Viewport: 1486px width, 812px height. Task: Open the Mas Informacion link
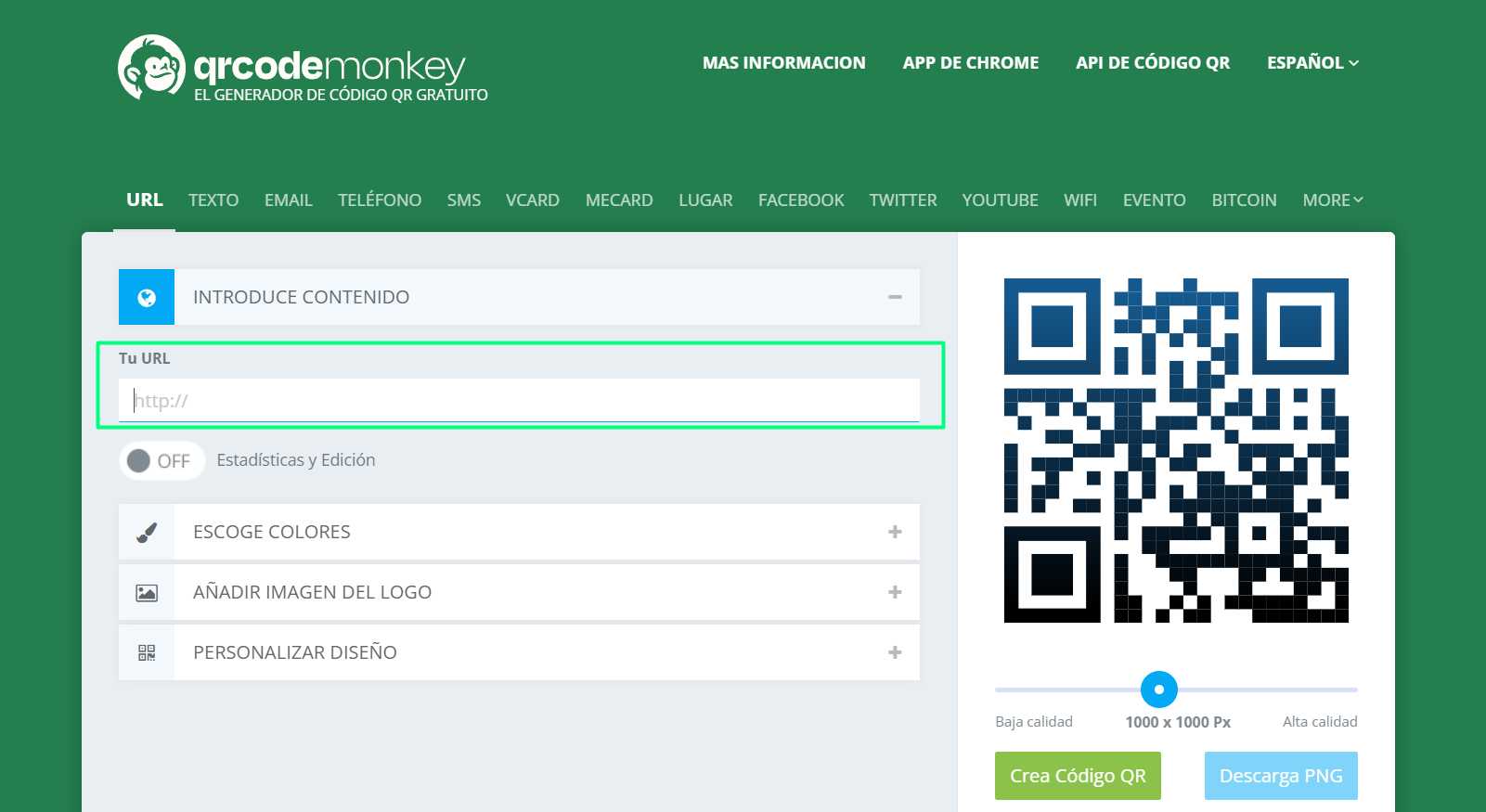tap(784, 63)
